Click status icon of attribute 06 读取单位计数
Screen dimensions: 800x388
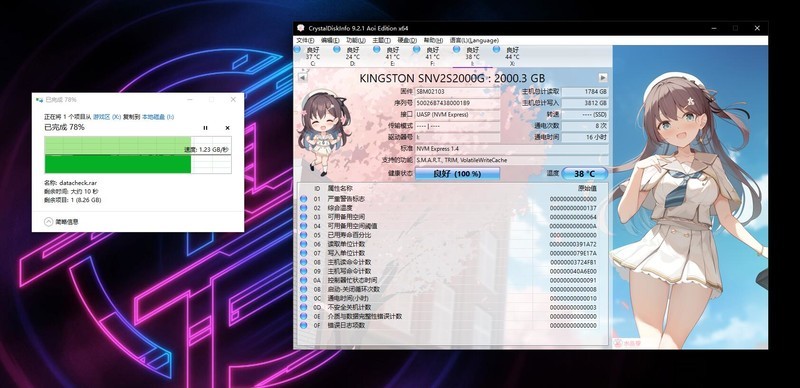point(304,244)
